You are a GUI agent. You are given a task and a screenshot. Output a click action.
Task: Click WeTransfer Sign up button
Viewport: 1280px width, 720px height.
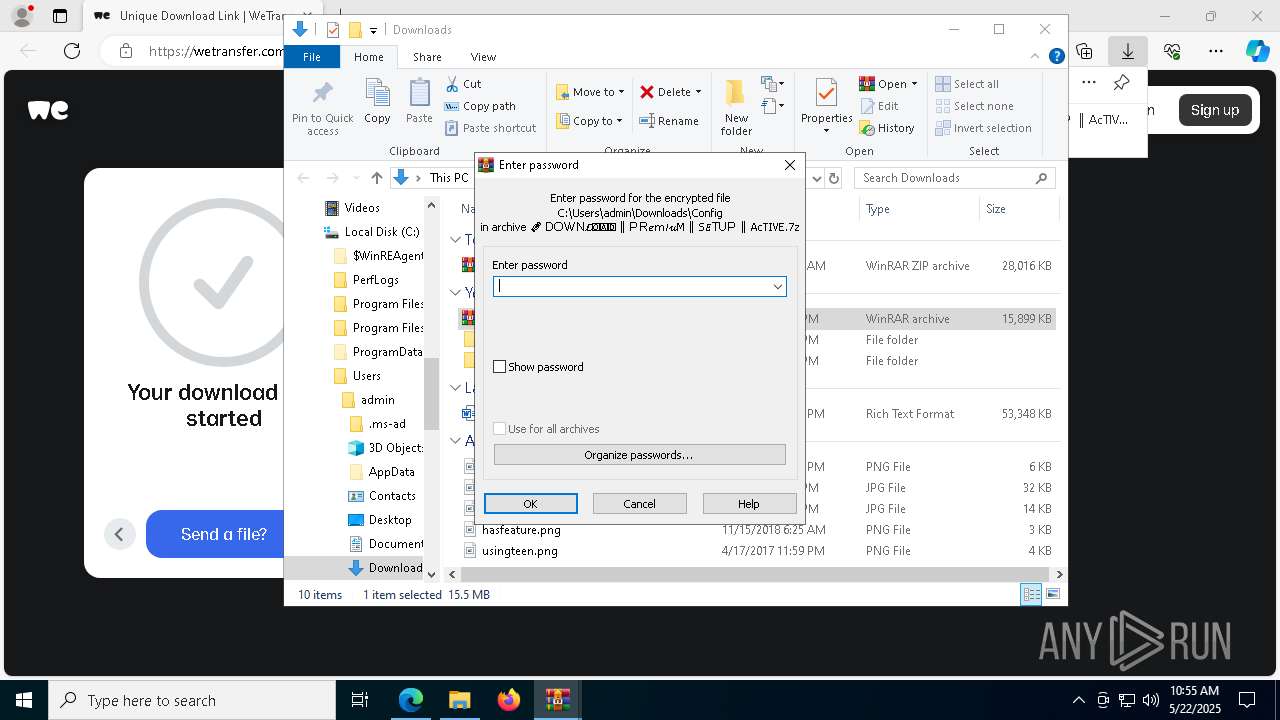[1214, 110]
